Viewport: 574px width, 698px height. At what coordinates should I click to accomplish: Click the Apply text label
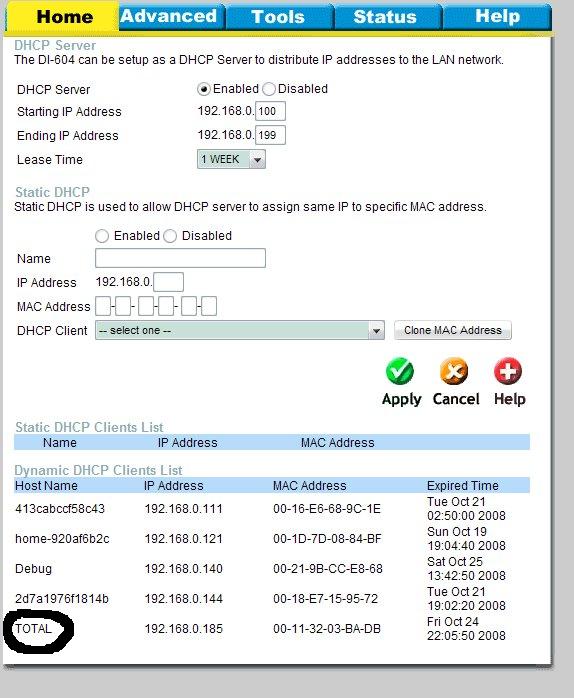tap(401, 399)
